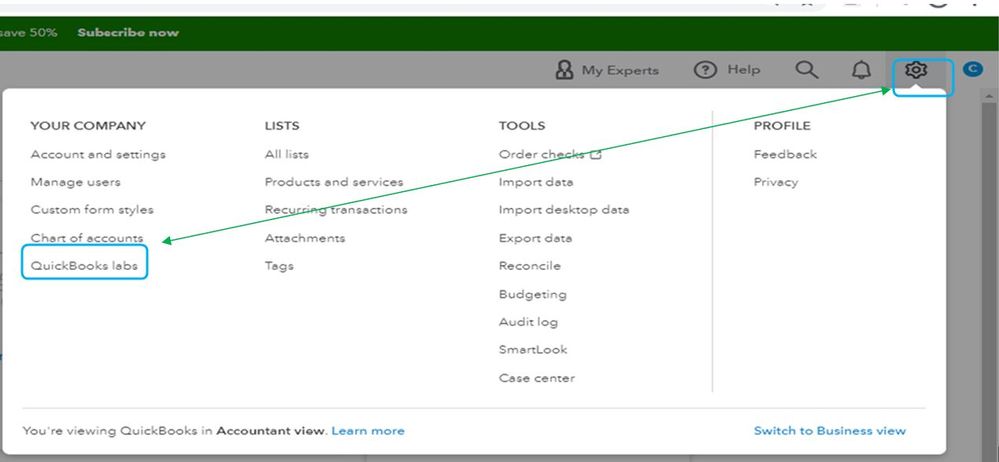The image size is (999, 462).
Task: Select Tags under Lists
Action: point(279,266)
